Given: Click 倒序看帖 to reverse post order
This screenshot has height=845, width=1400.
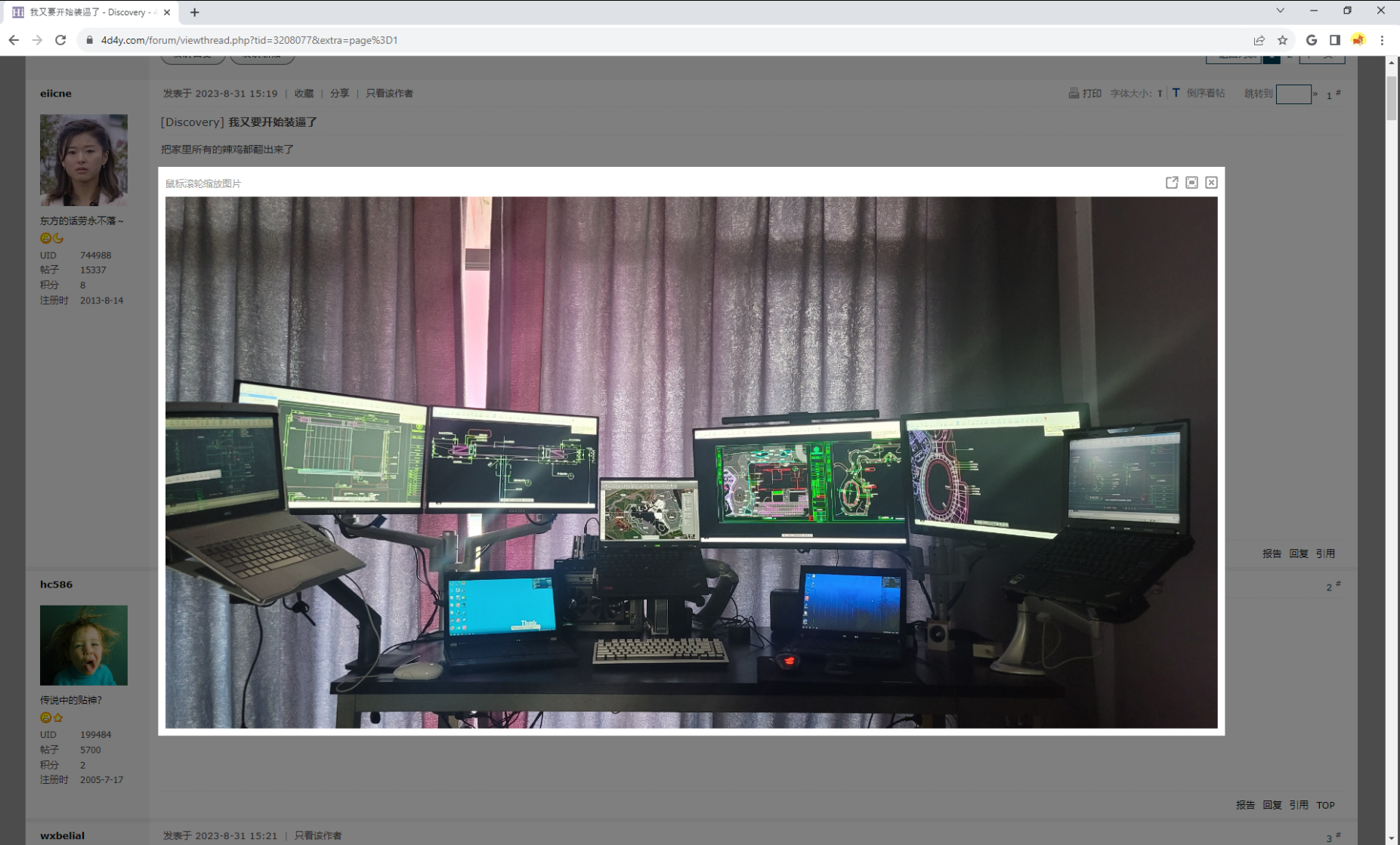Looking at the screenshot, I should pyautogui.click(x=1205, y=94).
